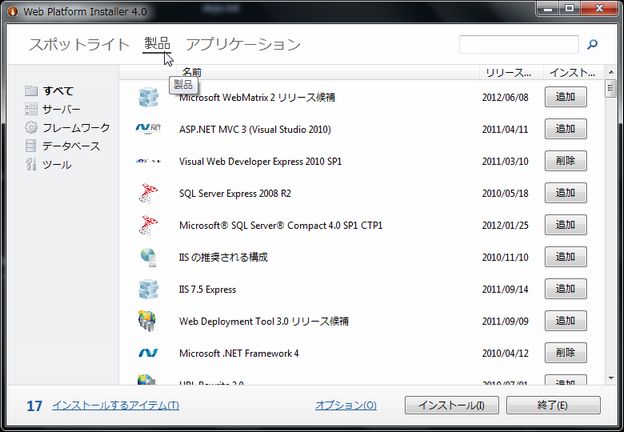This screenshot has height=432, width=624.
Task: Click the Web Deployment Tool 3.0 icon
Action: (x=147, y=321)
